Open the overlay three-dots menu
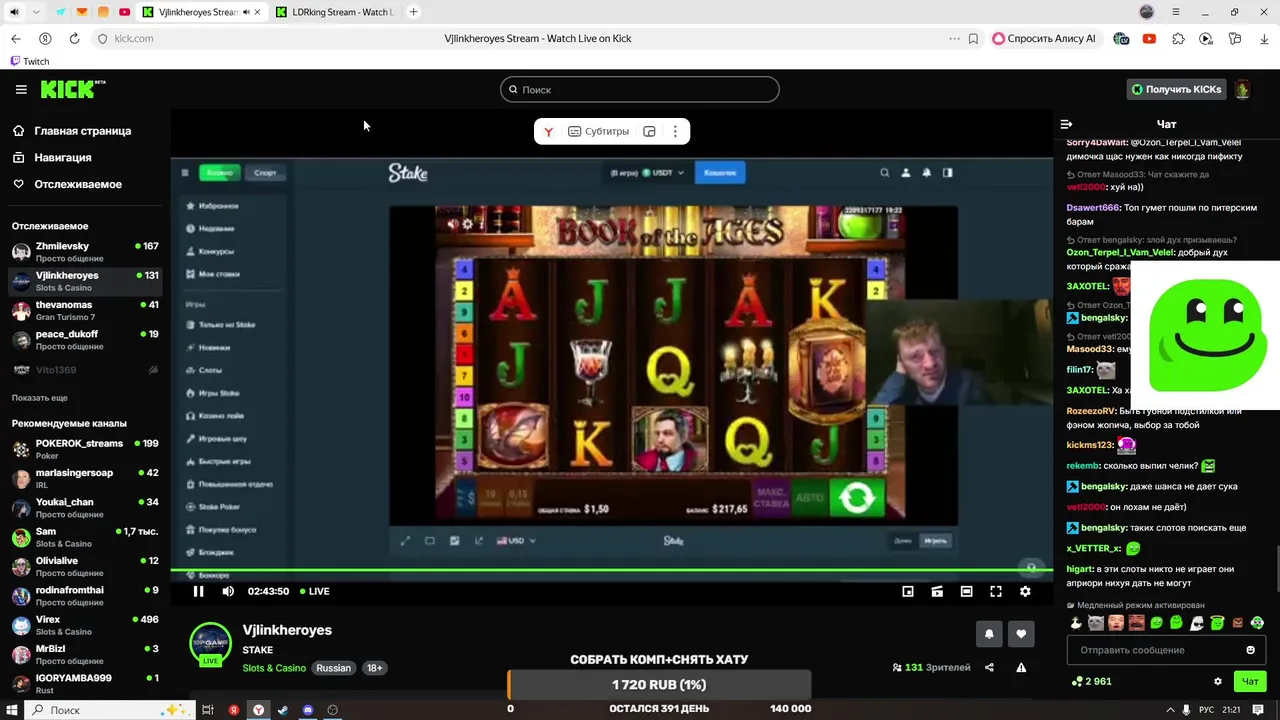 [x=675, y=131]
